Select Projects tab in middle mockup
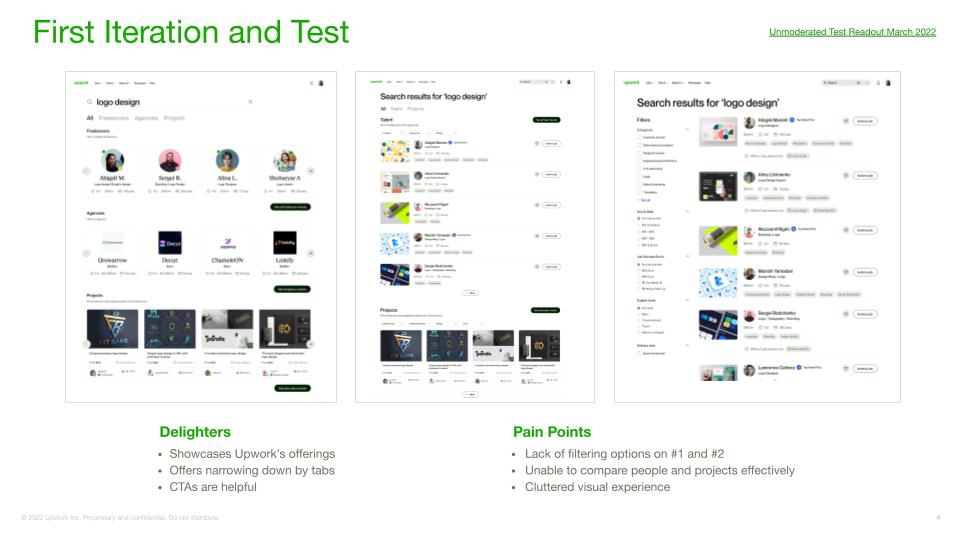 [415, 108]
